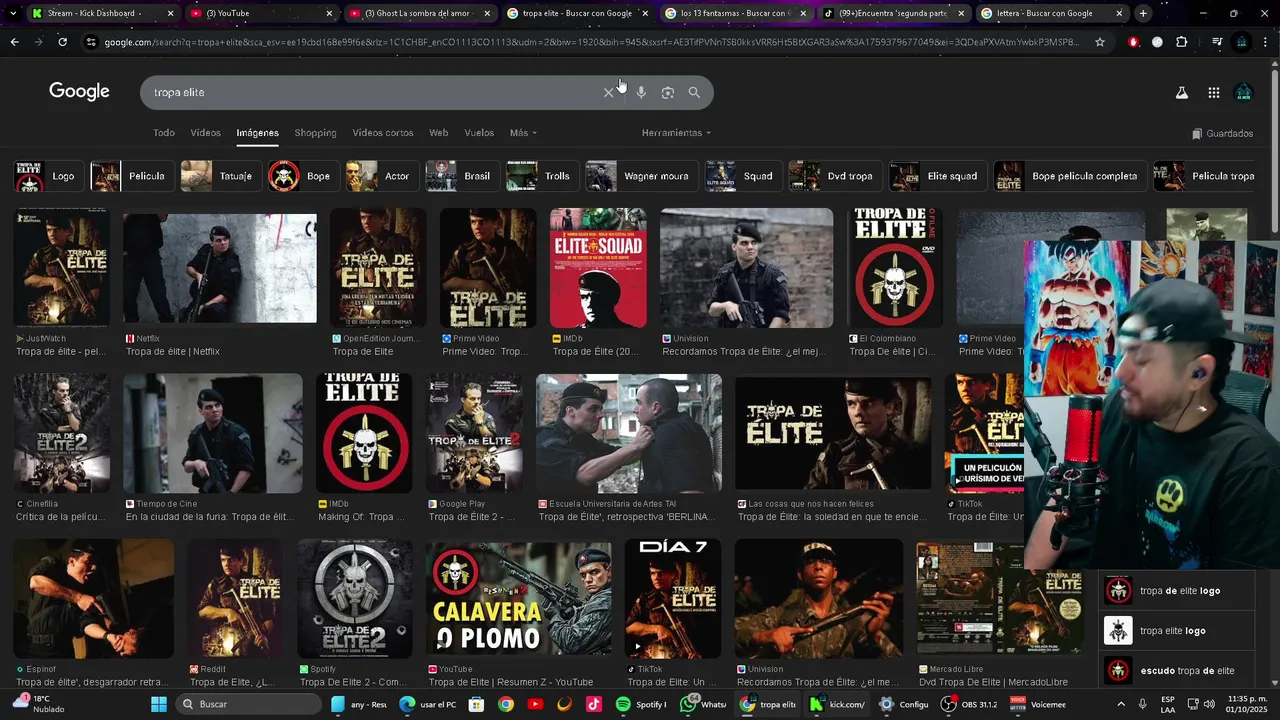Open a new browser tab

tap(1143, 13)
